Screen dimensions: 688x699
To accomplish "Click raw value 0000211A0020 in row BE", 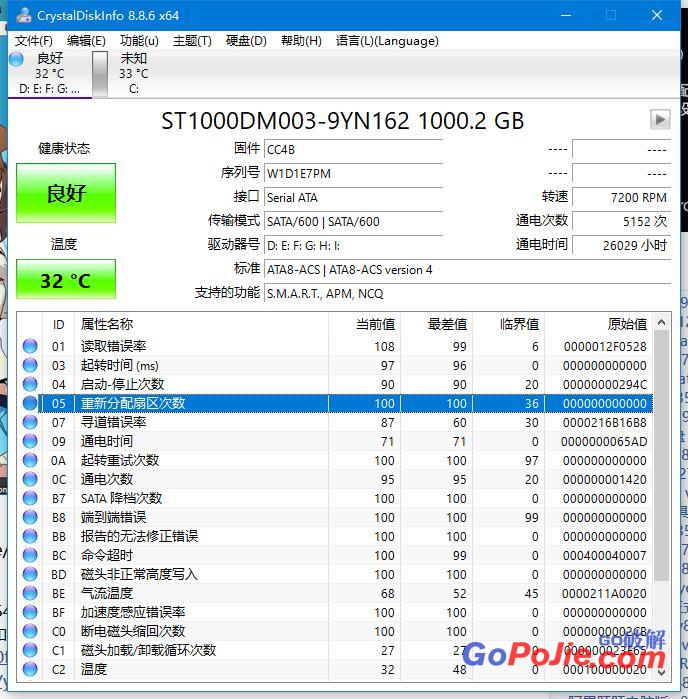I will [x=604, y=594].
